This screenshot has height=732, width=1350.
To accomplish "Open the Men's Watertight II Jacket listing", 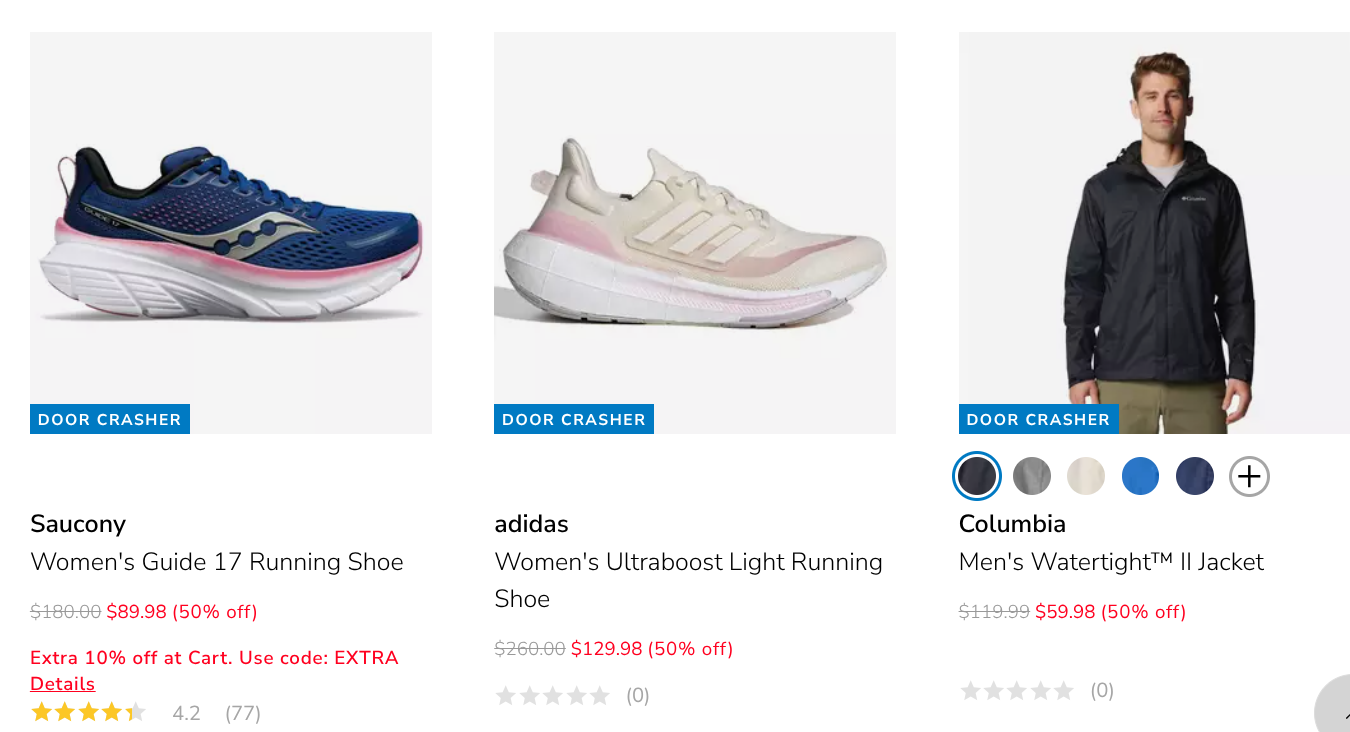I will click(x=1111, y=562).
